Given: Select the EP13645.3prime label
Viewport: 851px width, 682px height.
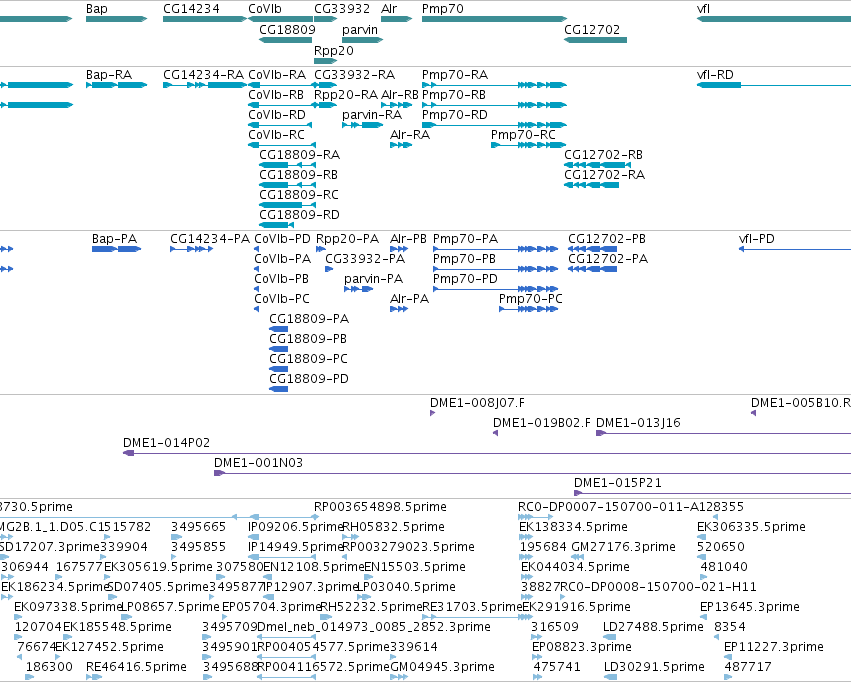Looking at the screenshot, I should coord(750,607).
